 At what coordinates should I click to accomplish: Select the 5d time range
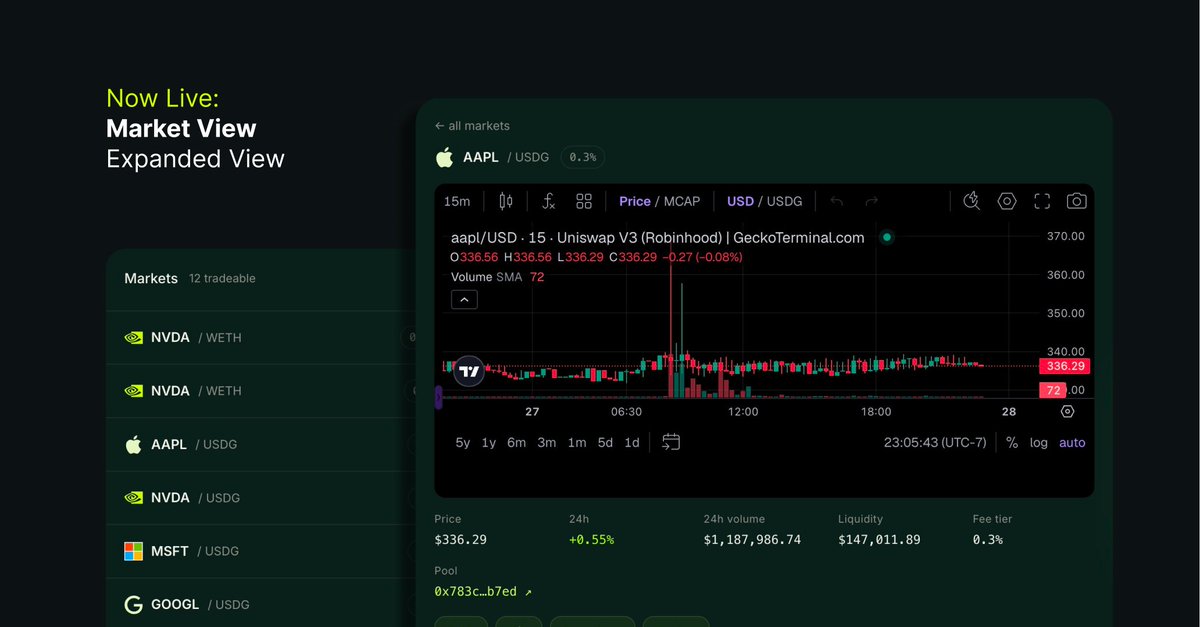tap(605, 442)
